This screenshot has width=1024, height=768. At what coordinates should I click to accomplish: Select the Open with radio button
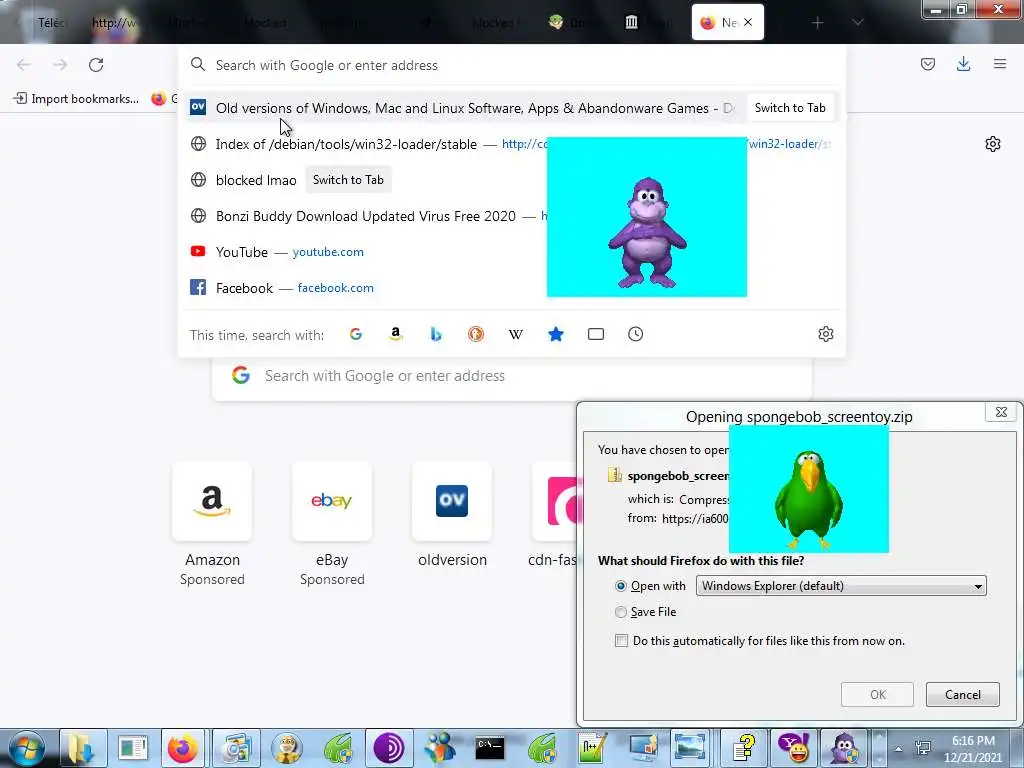click(620, 586)
